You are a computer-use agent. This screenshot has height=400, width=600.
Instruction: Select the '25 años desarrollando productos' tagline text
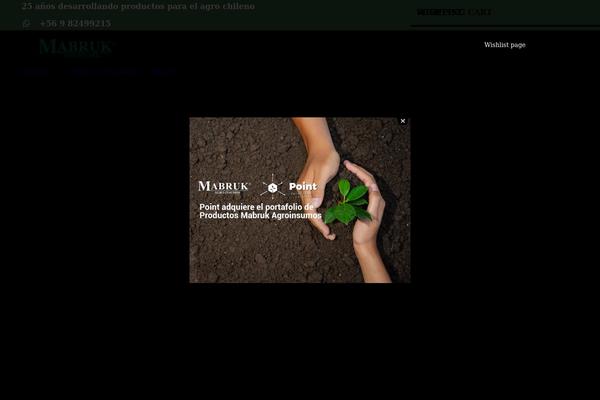(138, 6)
